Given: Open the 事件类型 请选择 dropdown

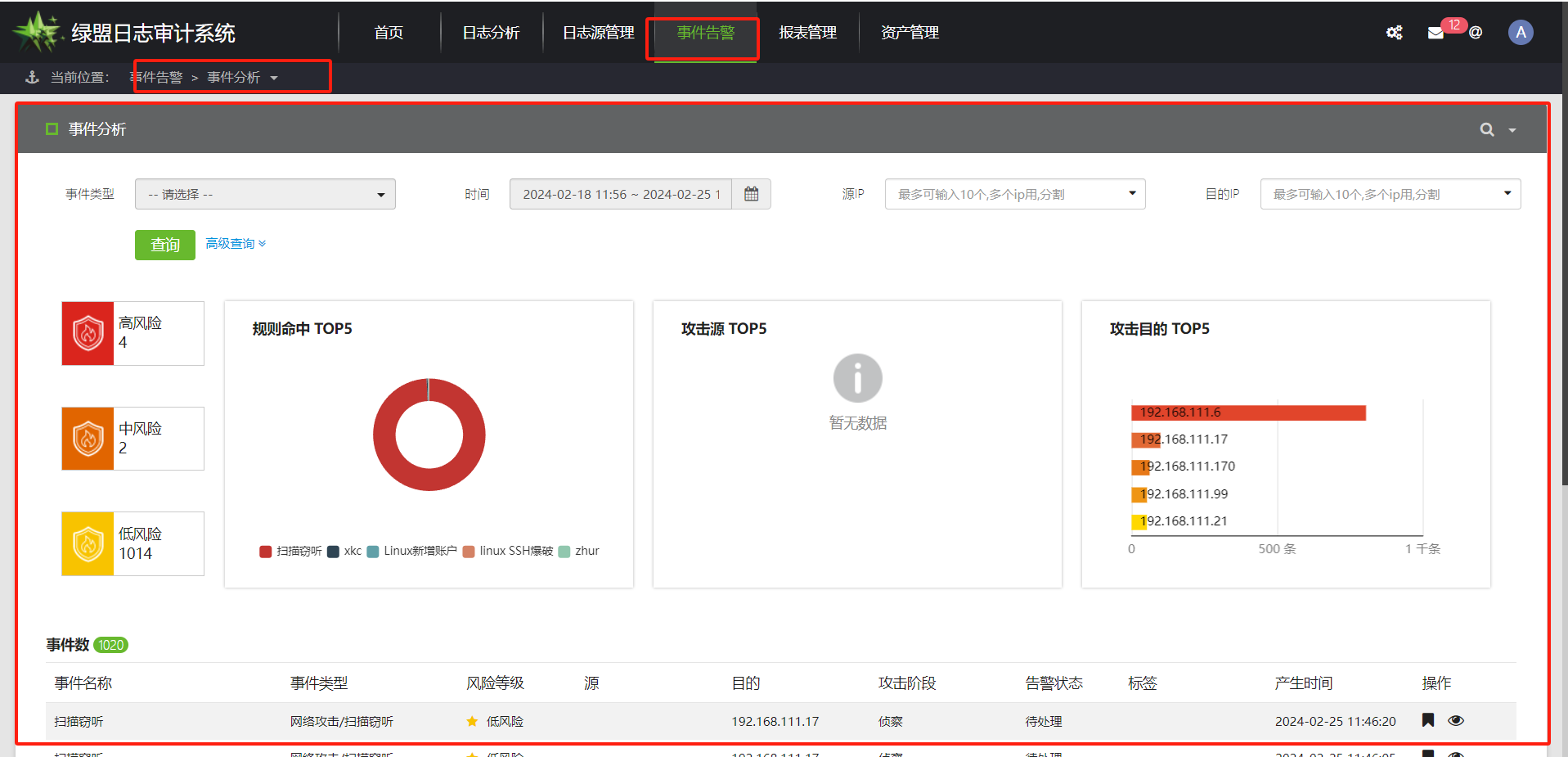Looking at the screenshot, I should click(265, 194).
